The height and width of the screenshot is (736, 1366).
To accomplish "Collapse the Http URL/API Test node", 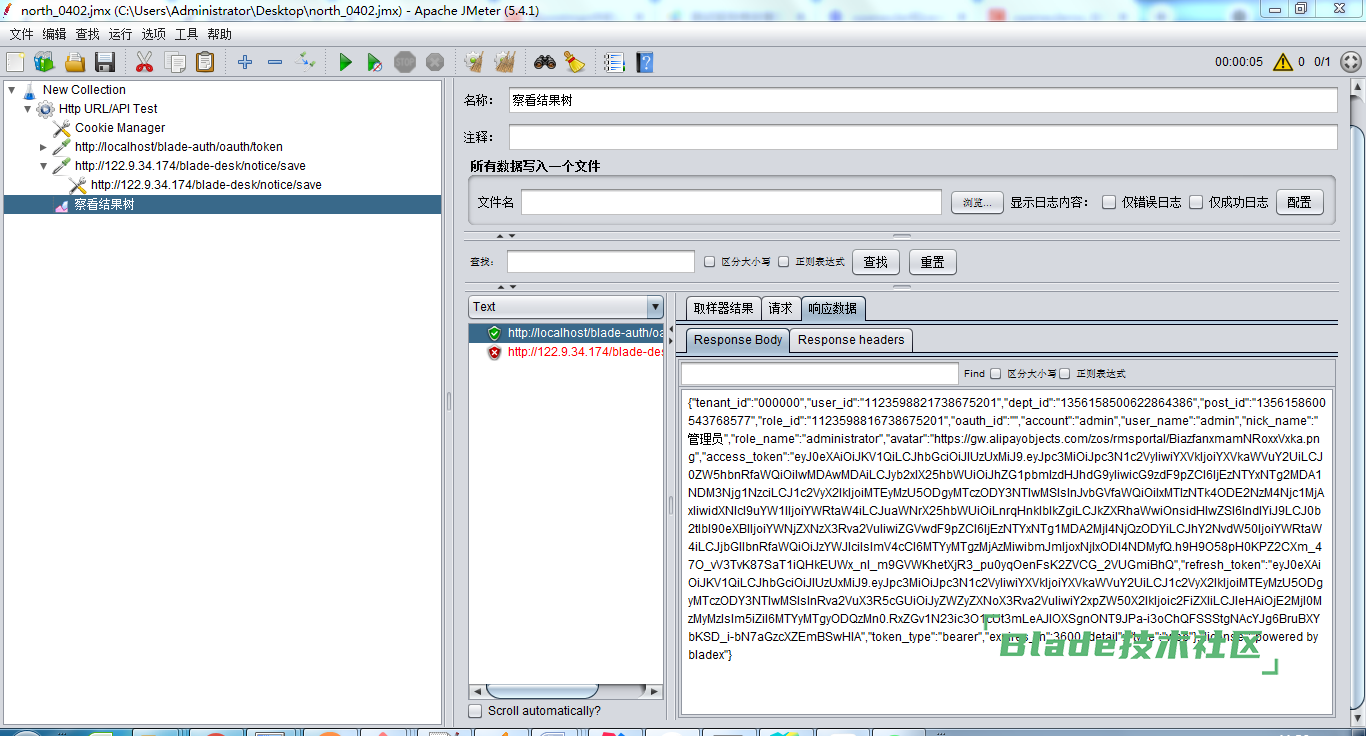I will pos(28,109).
